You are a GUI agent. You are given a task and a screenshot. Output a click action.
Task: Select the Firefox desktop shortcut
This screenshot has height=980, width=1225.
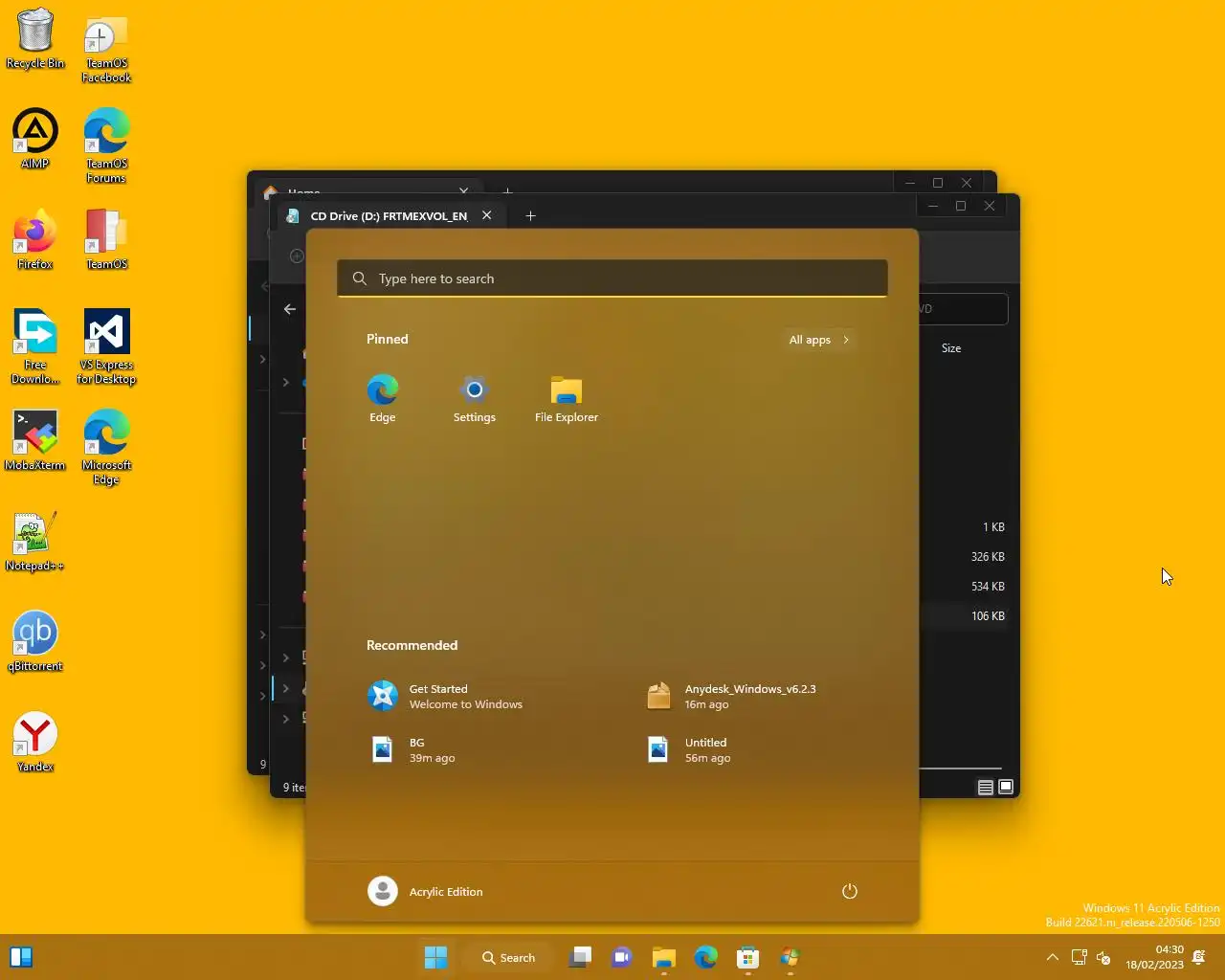click(35, 239)
